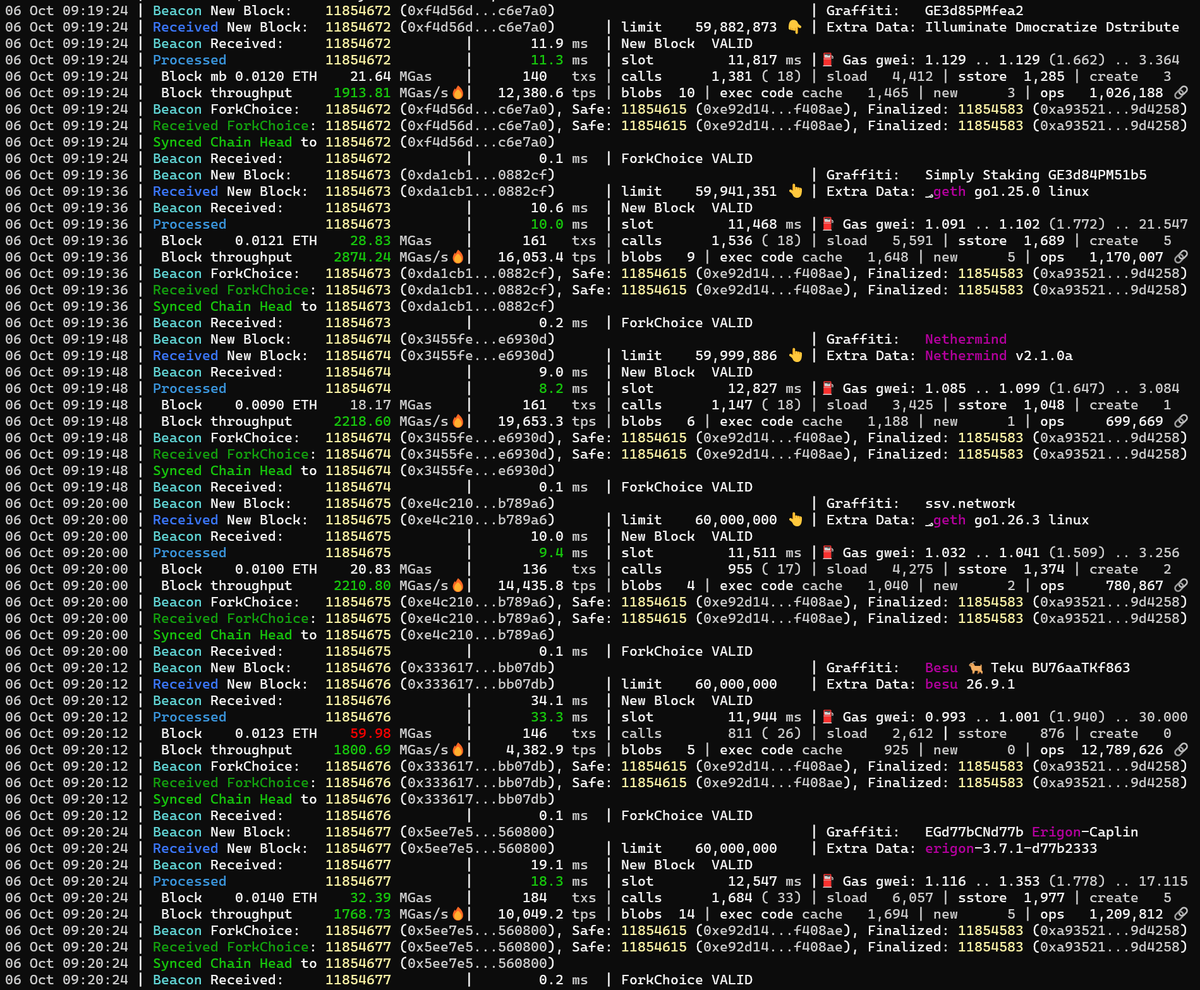This screenshot has height=990, width=1200.
Task: Click the 184 txs count
Action: (534, 897)
